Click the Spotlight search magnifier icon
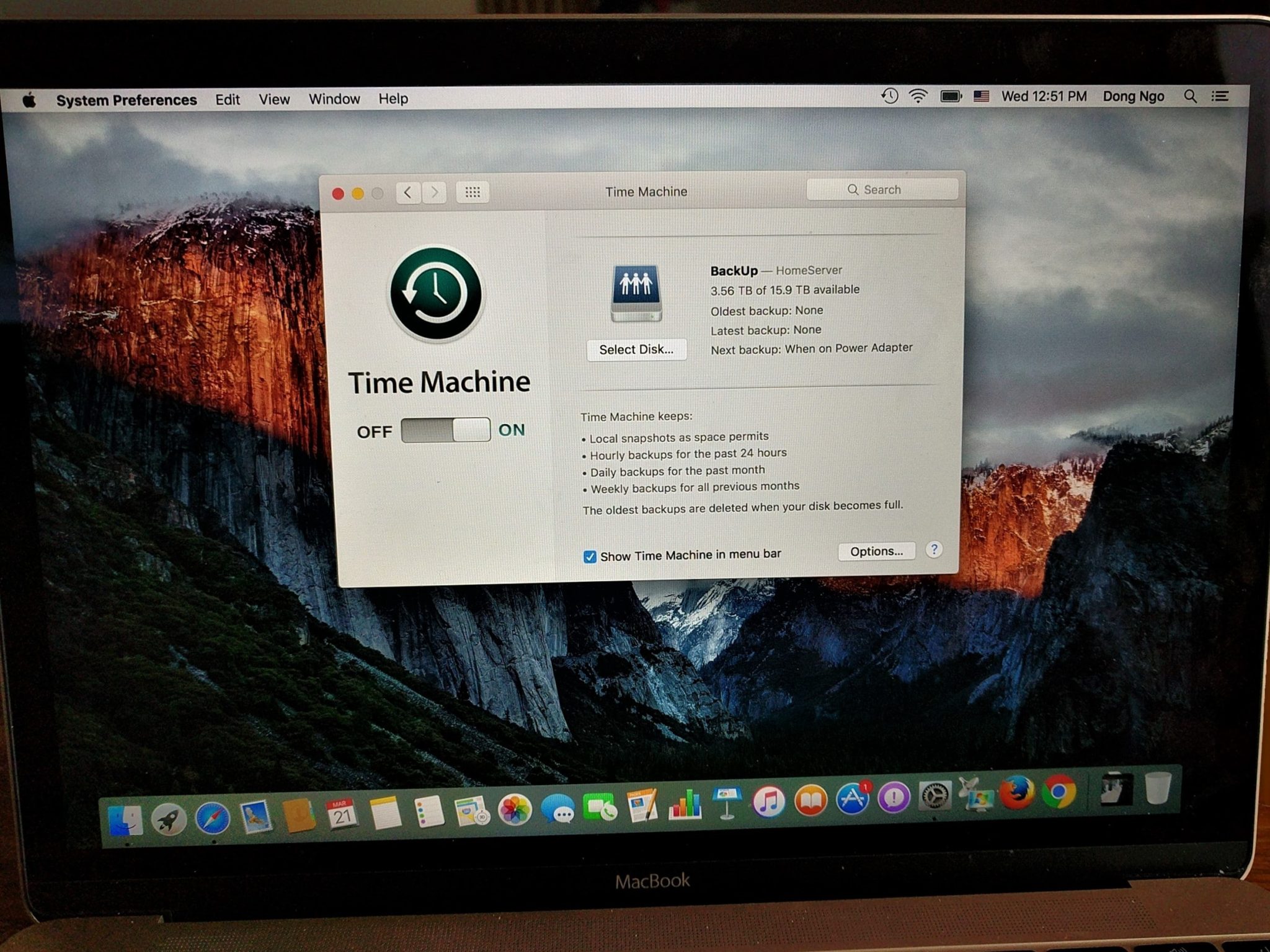Screen dimensions: 1270x952 click(x=1190, y=96)
